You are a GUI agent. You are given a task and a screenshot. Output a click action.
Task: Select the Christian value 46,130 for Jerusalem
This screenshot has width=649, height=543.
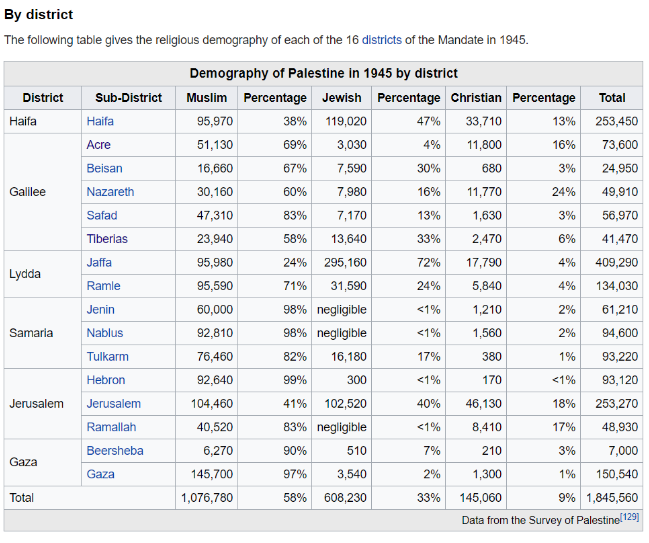pos(483,404)
